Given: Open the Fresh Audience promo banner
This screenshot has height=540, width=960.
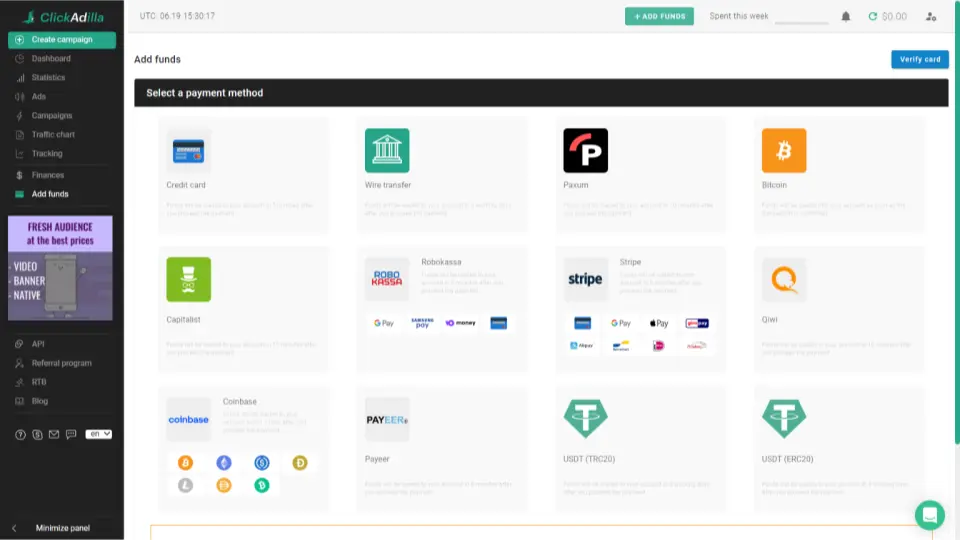Looking at the screenshot, I should click(60, 268).
